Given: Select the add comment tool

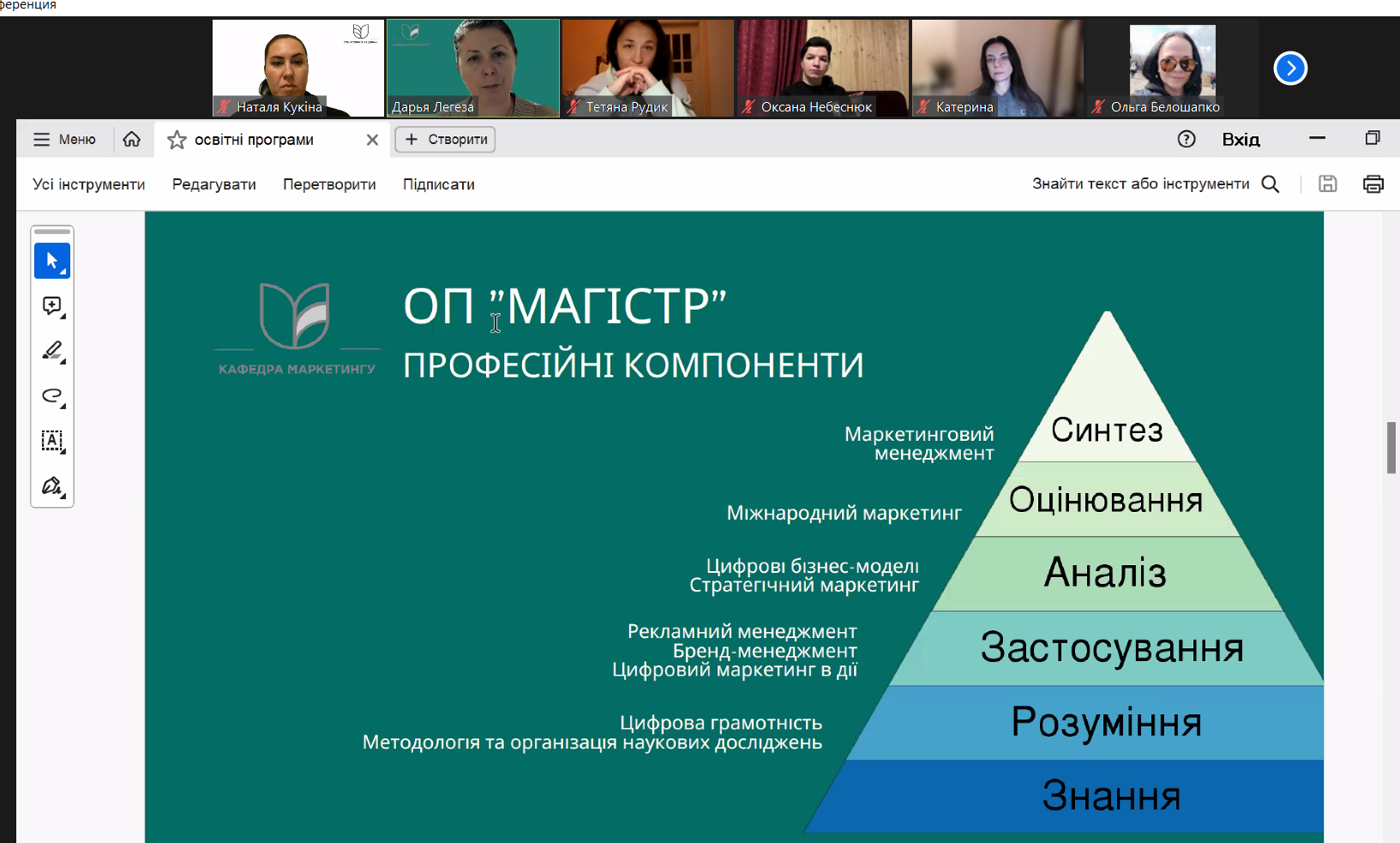Looking at the screenshot, I should (52, 306).
